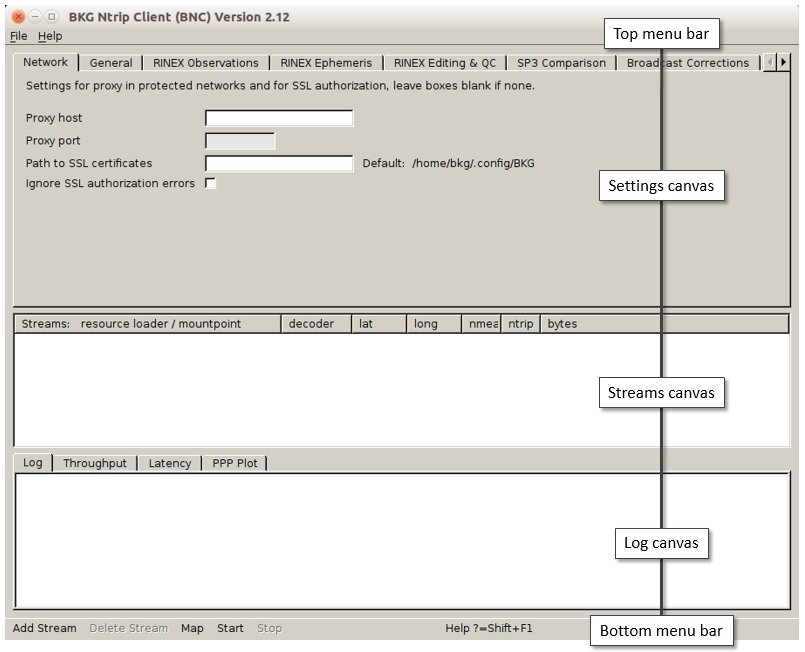Select the RINEX Ephemeris tab
Screen dimensions: 805x652
coord(326,62)
